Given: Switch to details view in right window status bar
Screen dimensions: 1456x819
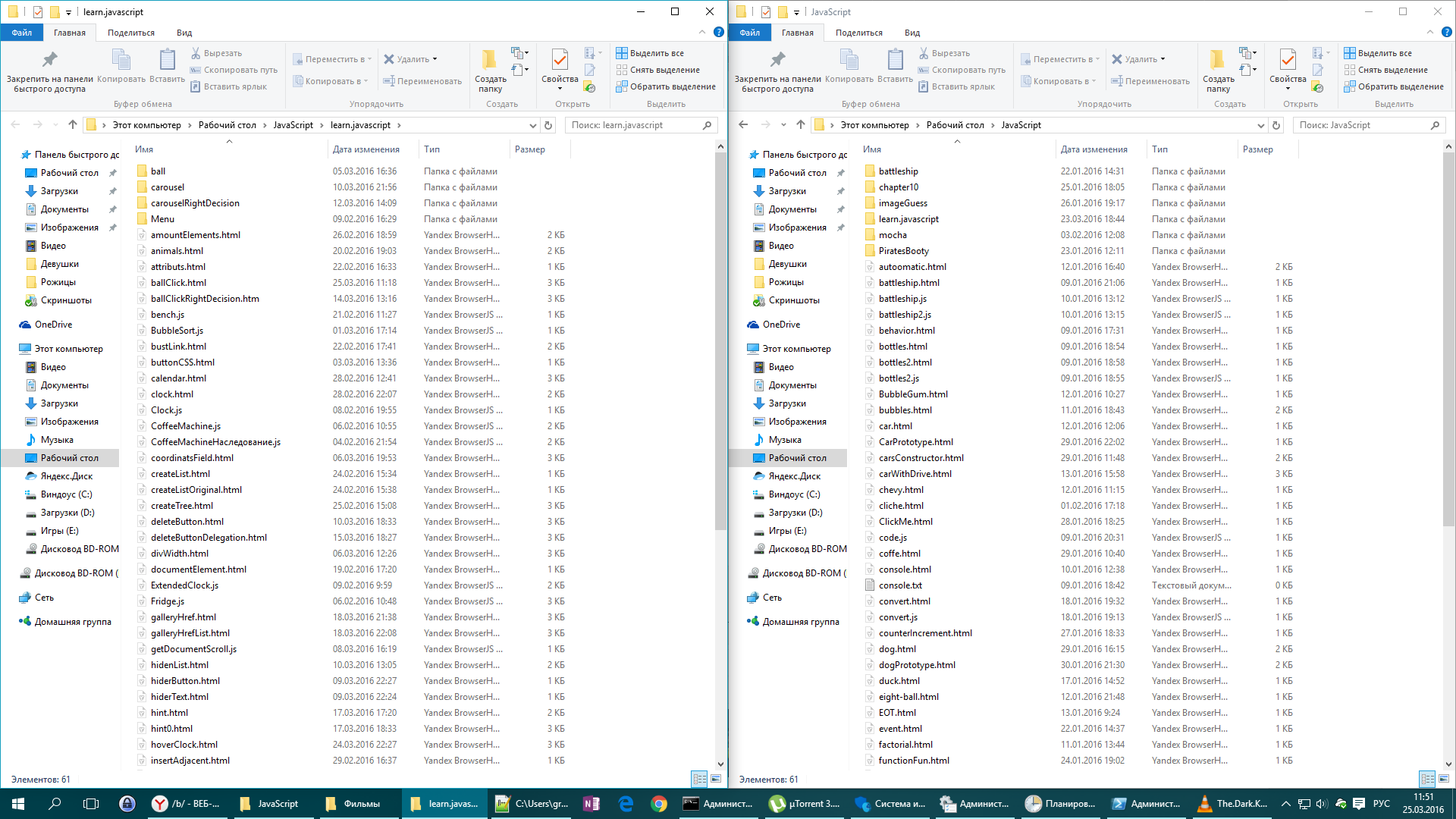Looking at the screenshot, I should [1426, 779].
